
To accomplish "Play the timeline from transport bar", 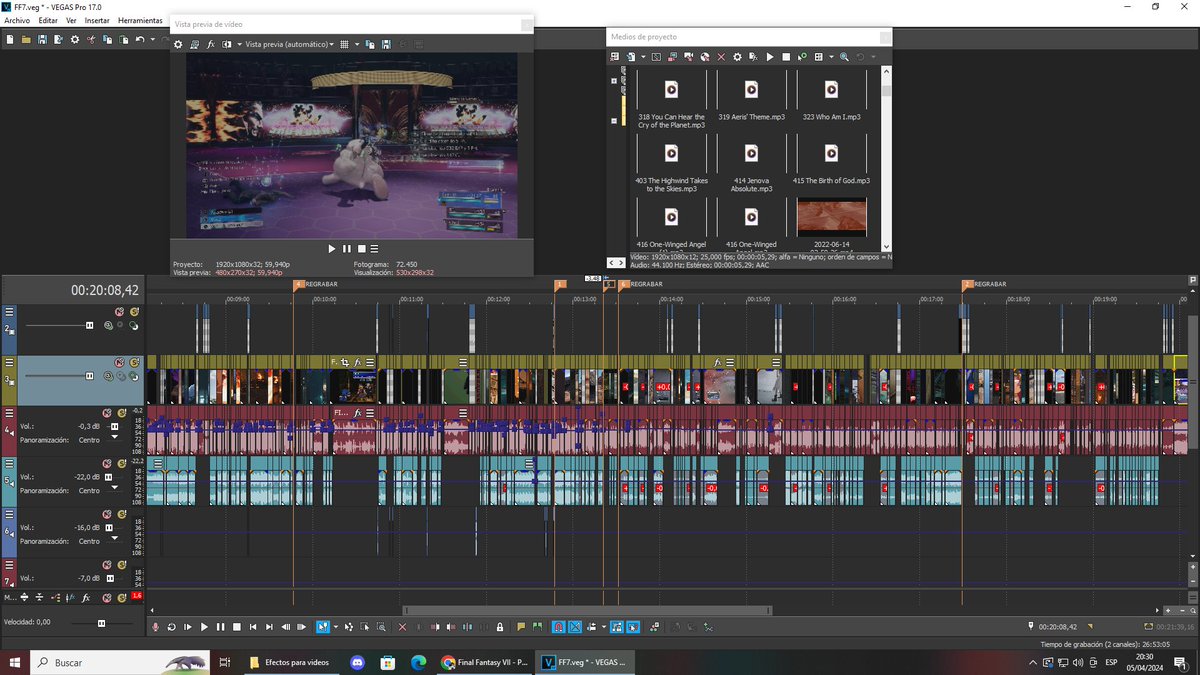I will (x=204, y=627).
